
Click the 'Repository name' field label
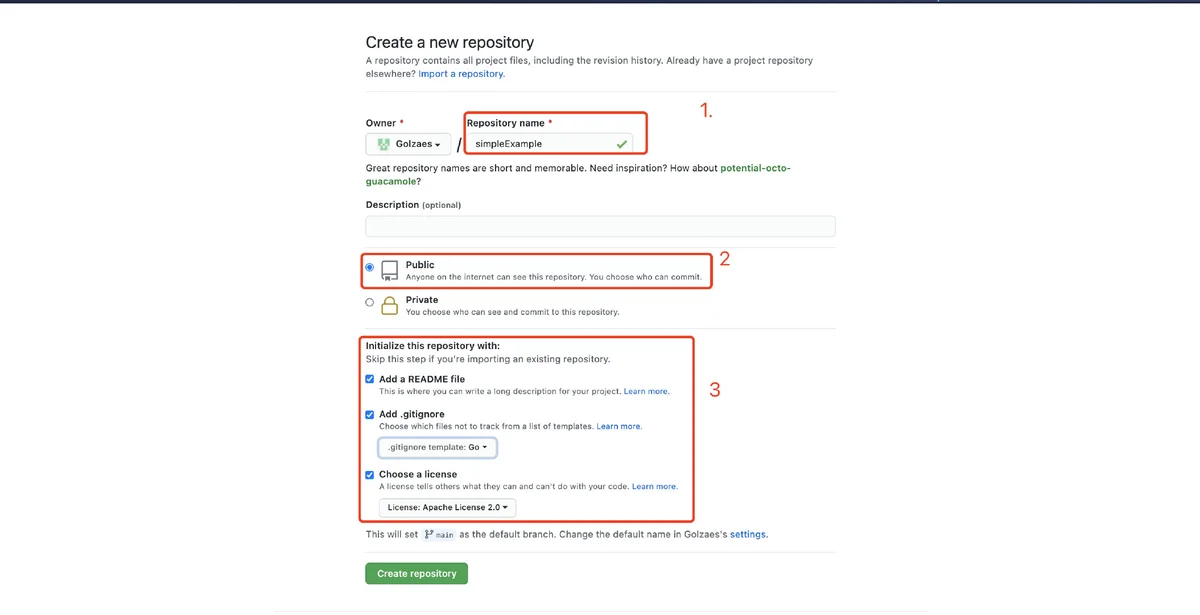coord(506,123)
